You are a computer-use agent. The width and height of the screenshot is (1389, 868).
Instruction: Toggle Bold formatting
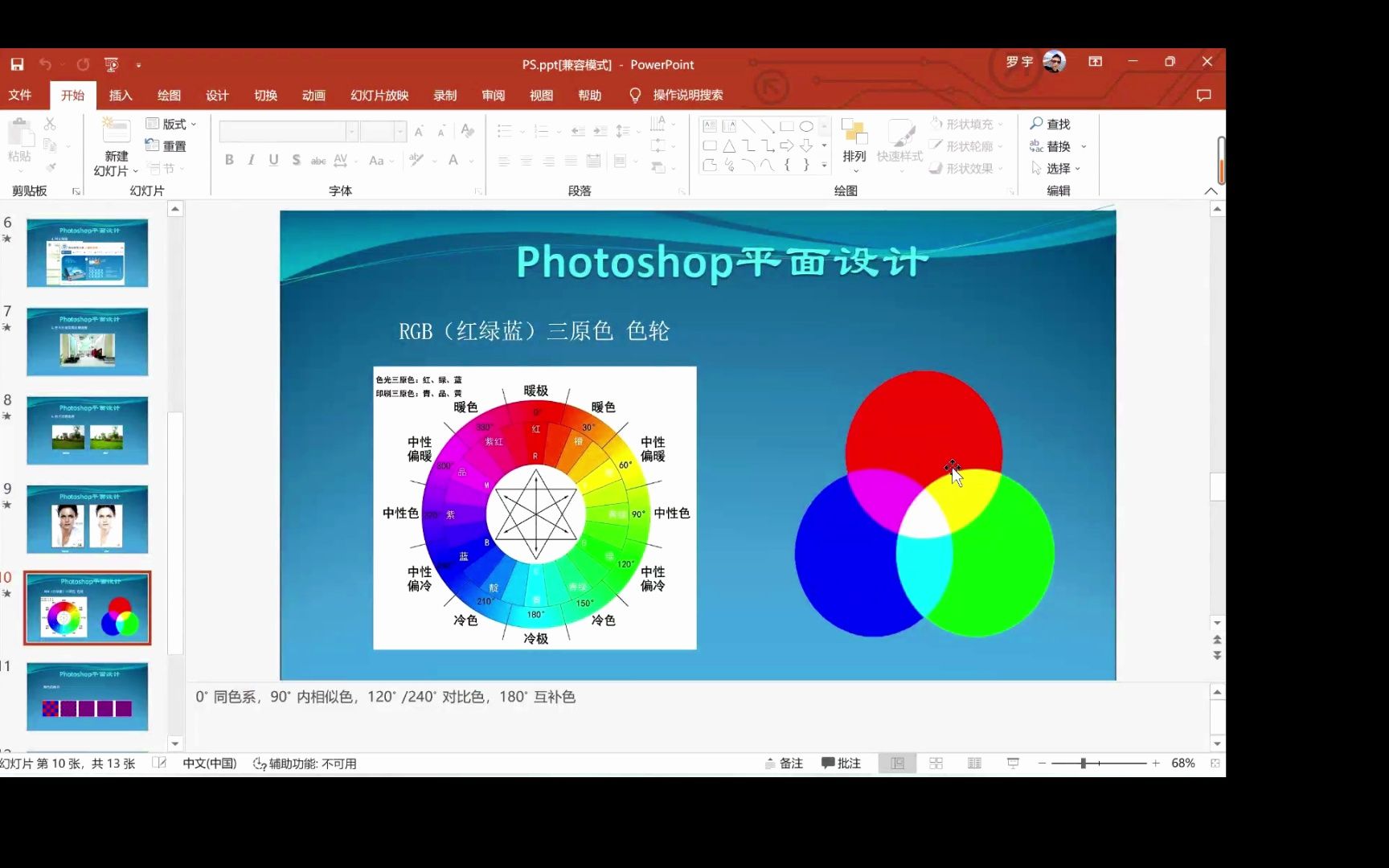point(229,160)
